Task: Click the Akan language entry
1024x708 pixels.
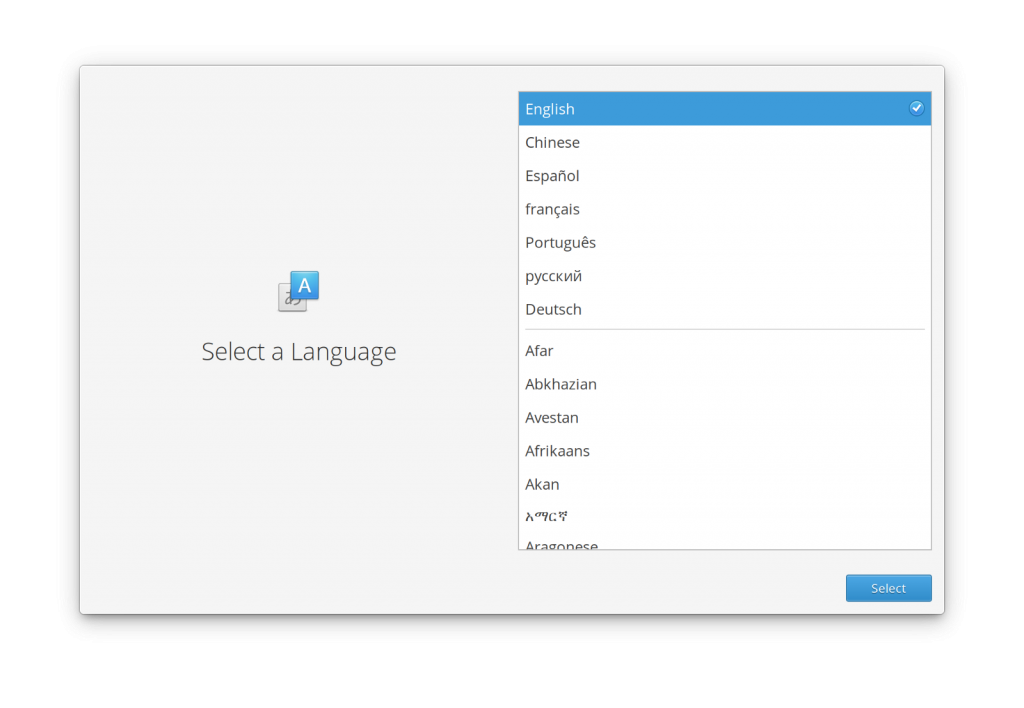Action: 542,484
